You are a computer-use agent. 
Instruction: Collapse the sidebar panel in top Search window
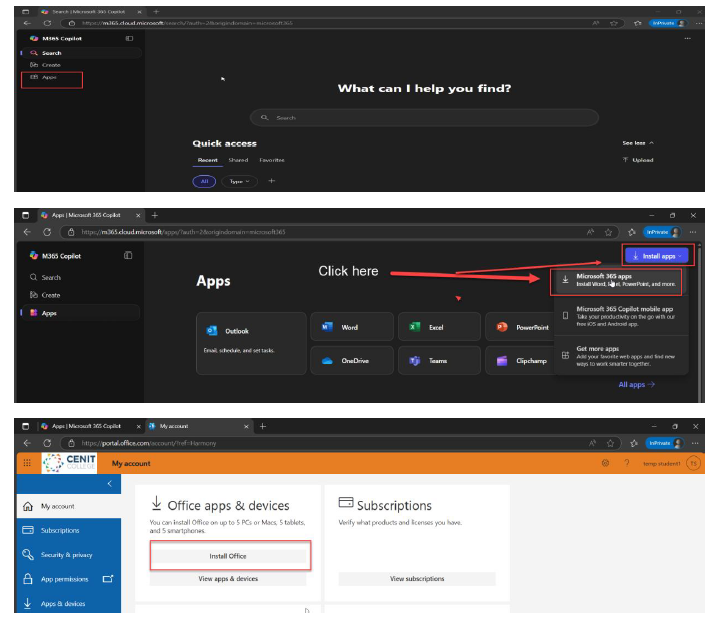(x=129, y=39)
